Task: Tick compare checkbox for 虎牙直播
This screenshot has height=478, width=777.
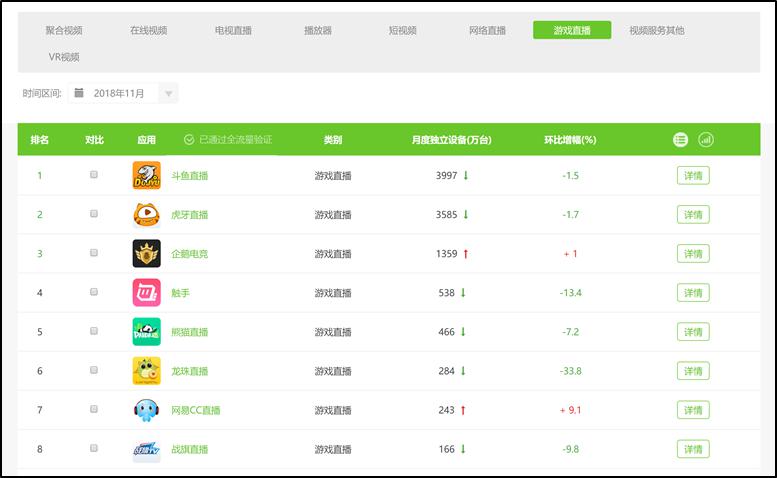Action: tap(94, 213)
